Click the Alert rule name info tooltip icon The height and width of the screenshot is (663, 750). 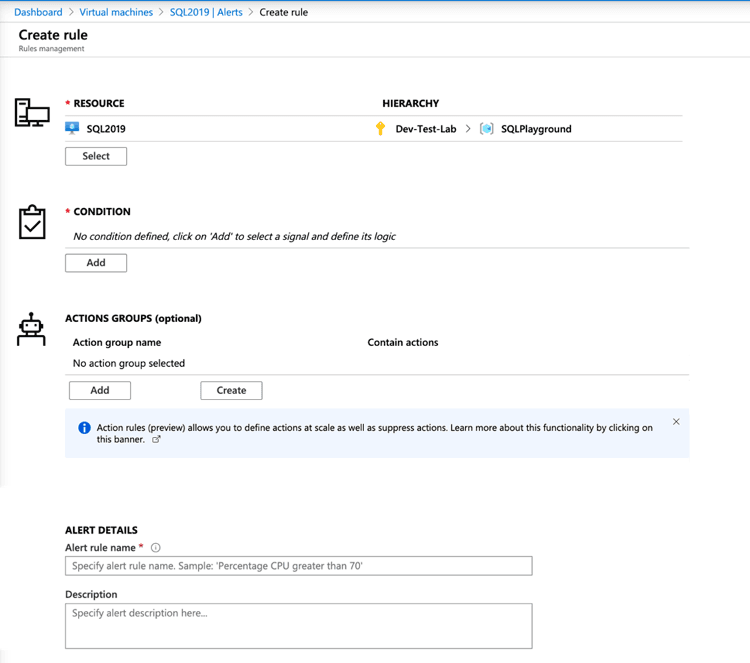(x=155, y=548)
